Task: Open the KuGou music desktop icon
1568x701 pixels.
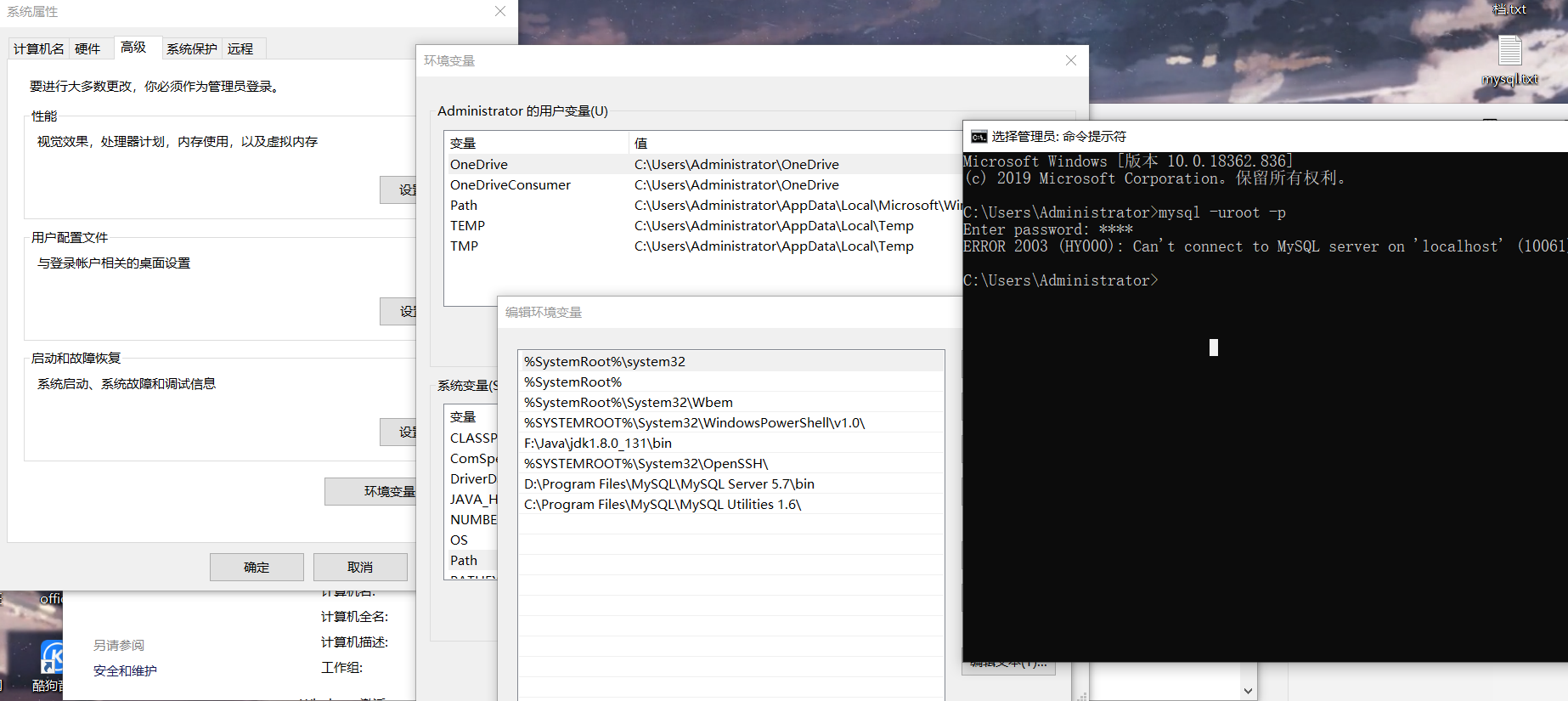Action: (x=51, y=664)
